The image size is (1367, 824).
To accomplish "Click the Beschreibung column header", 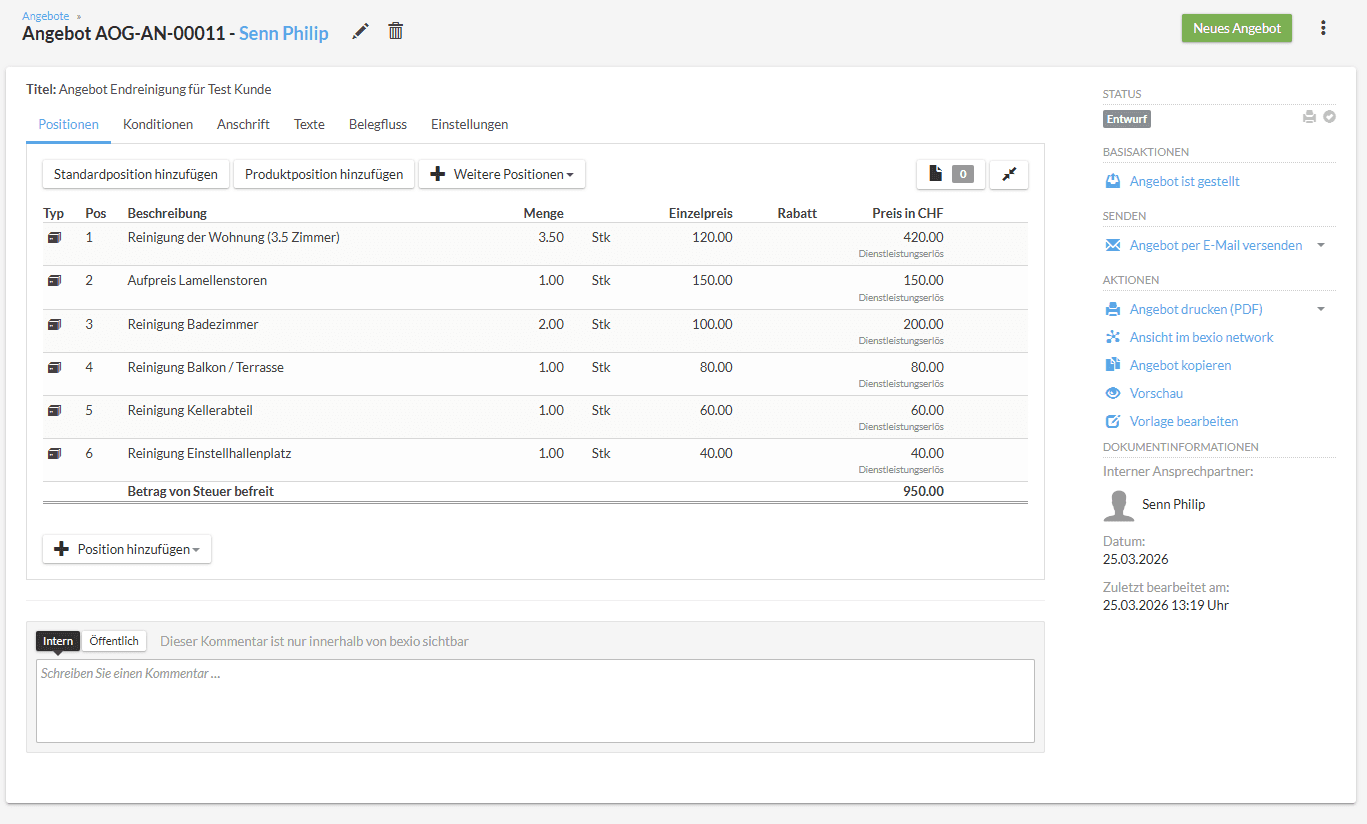I will 167,213.
